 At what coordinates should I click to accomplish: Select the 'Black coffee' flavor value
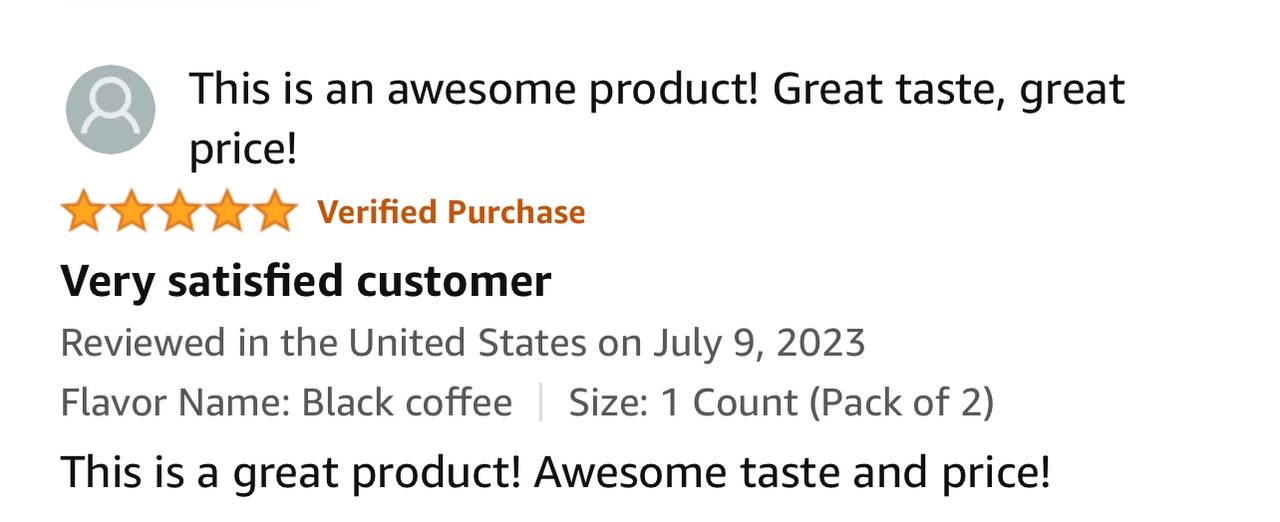(x=407, y=402)
